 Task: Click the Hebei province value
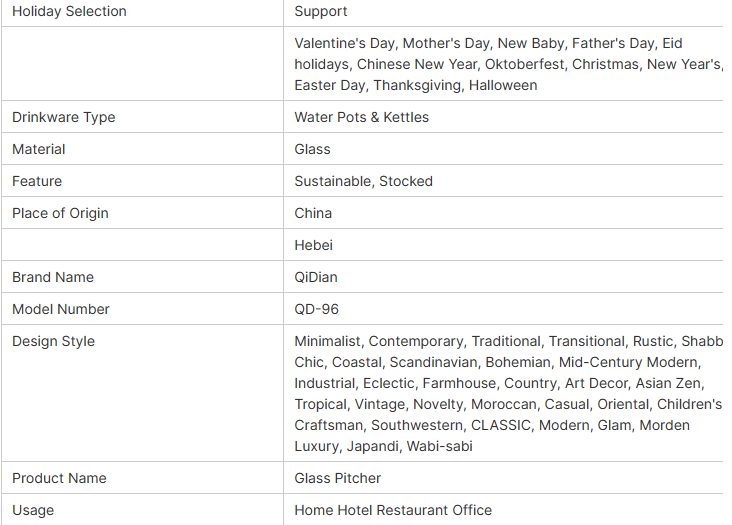(x=314, y=245)
